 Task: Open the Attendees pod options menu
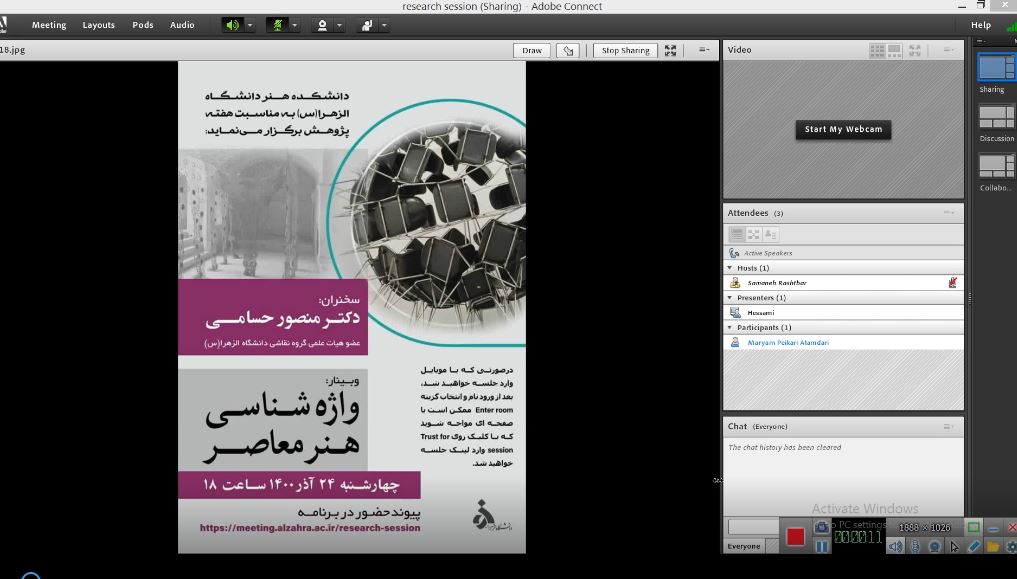(x=949, y=213)
